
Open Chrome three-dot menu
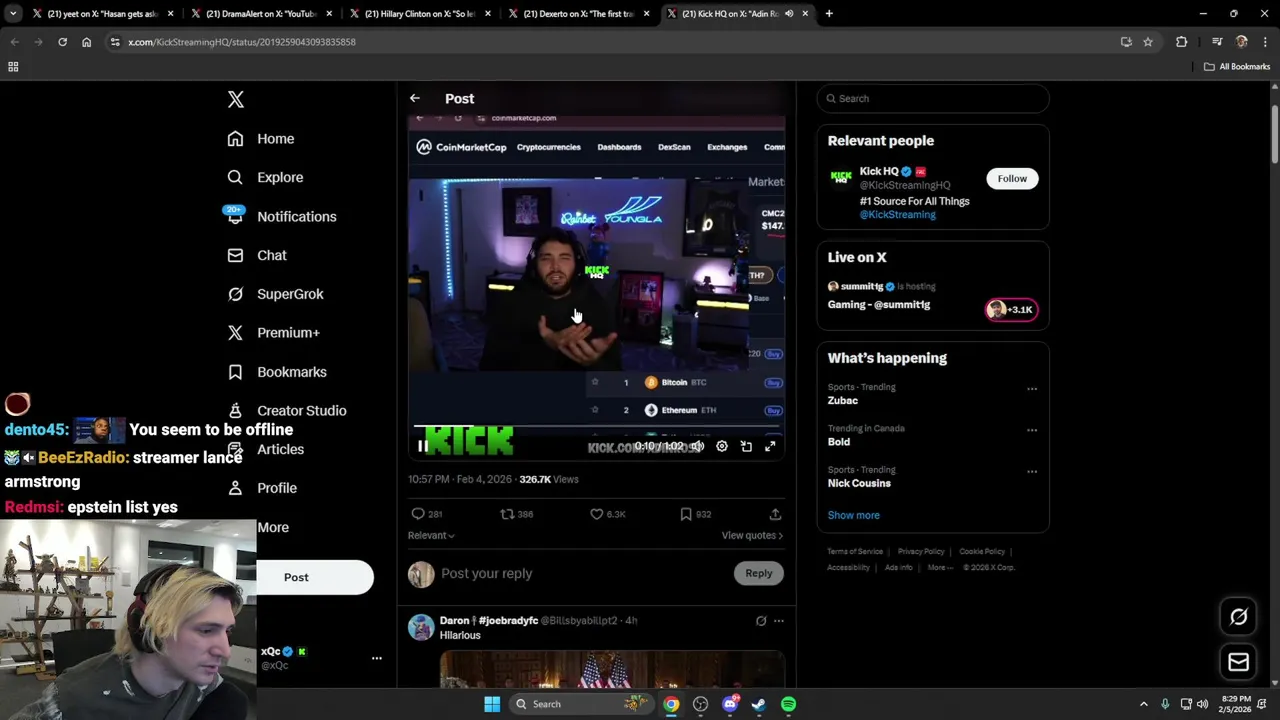[x=1265, y=42]
